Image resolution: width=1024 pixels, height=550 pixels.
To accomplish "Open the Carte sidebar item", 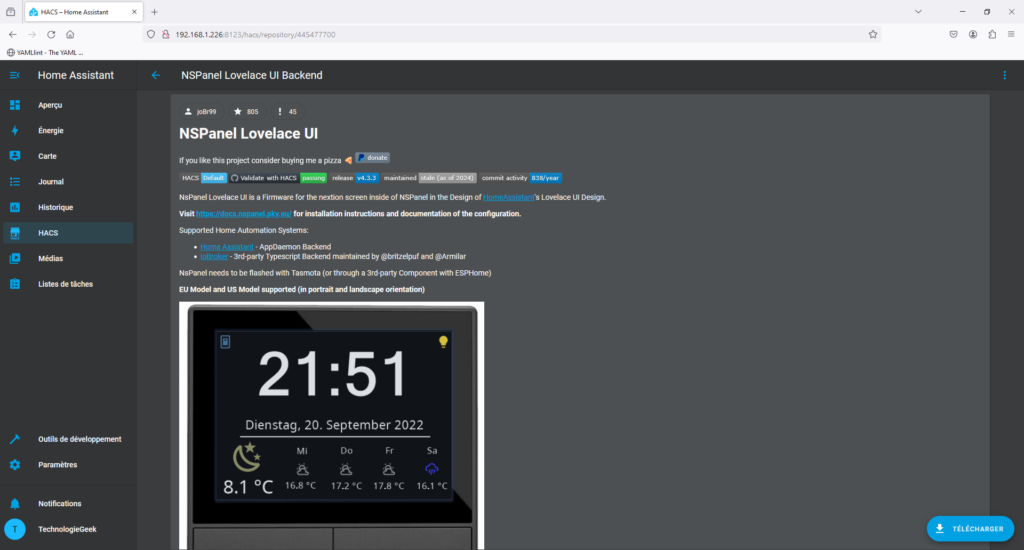I will pyautogui.click(x=68, y=156).
